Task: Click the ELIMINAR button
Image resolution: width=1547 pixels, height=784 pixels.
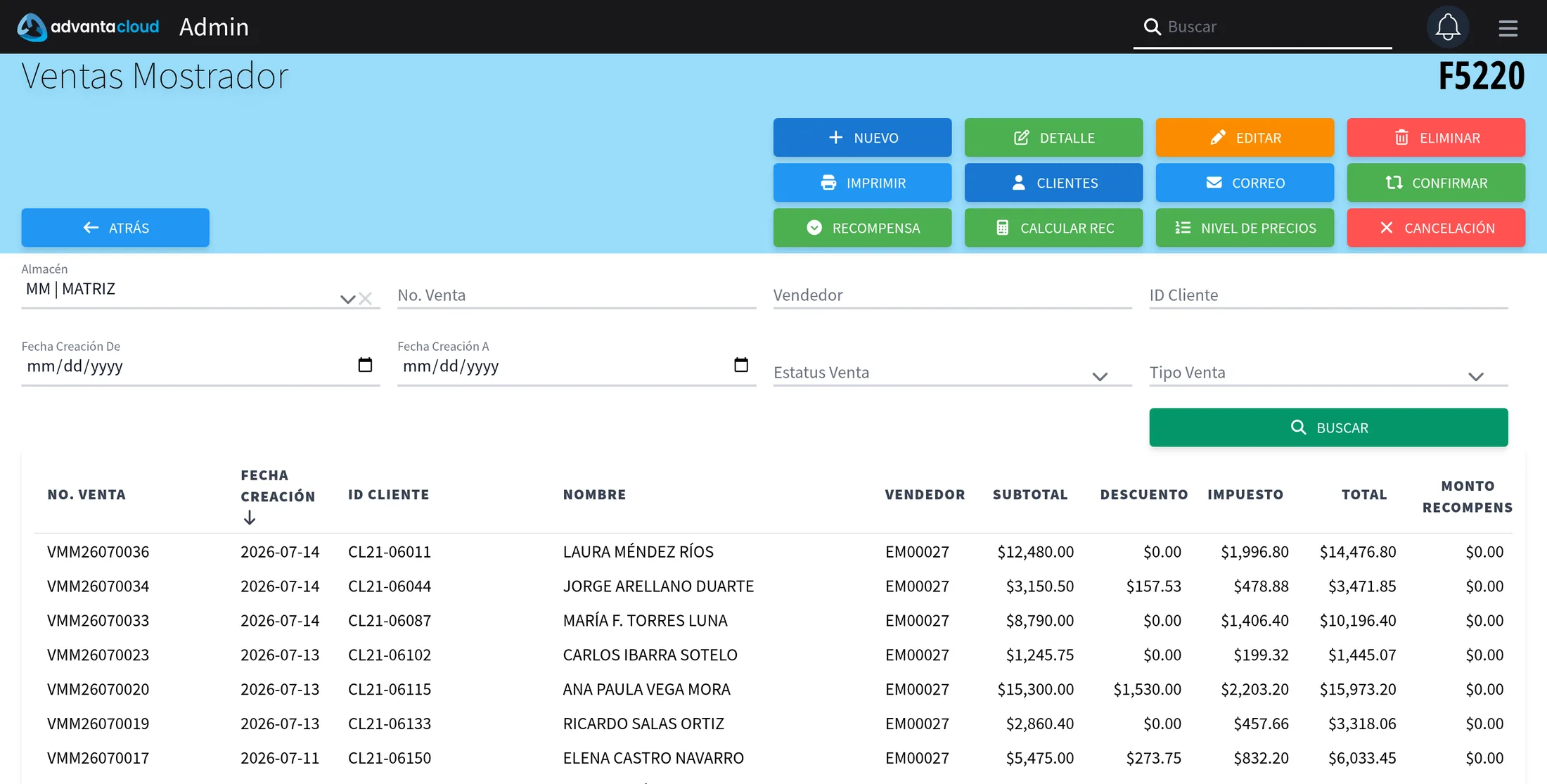Action: pyautogui.click(x=1436, y=138)
